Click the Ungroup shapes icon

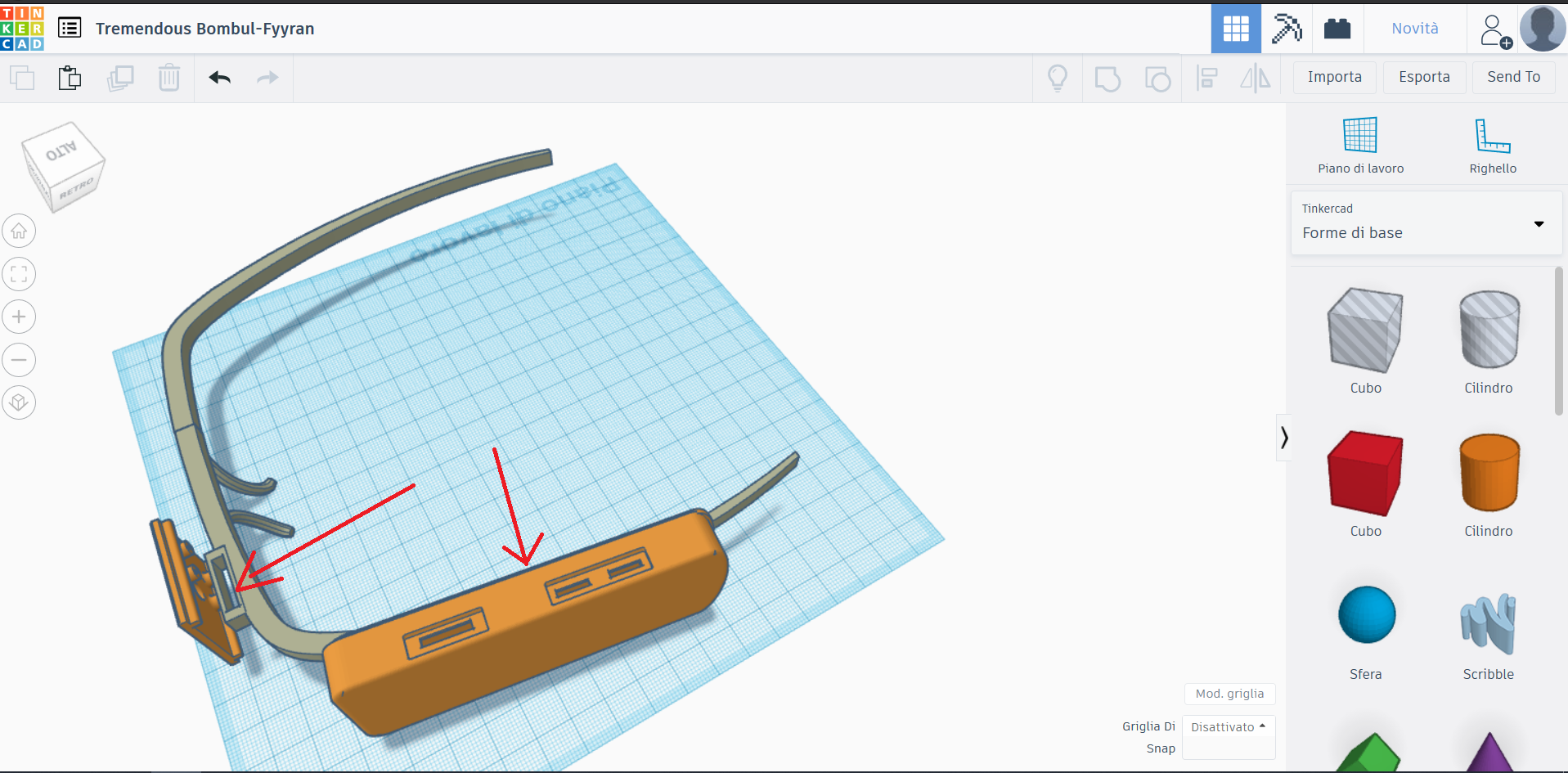pos(1157,79)
